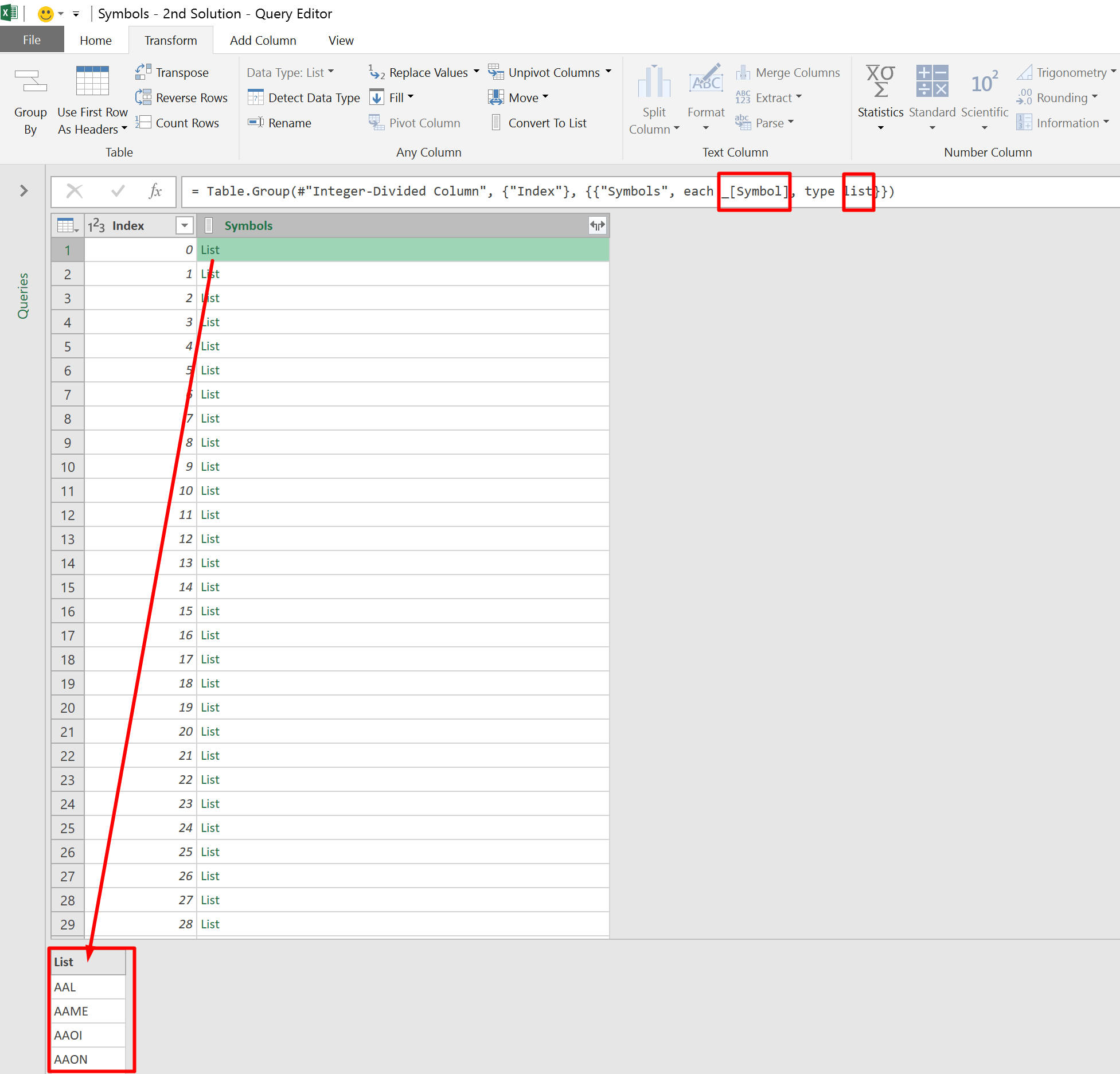Open the Data Type: List dropdown
The width and height of the screenshot is (1120, 1074).
pos(291,72)
